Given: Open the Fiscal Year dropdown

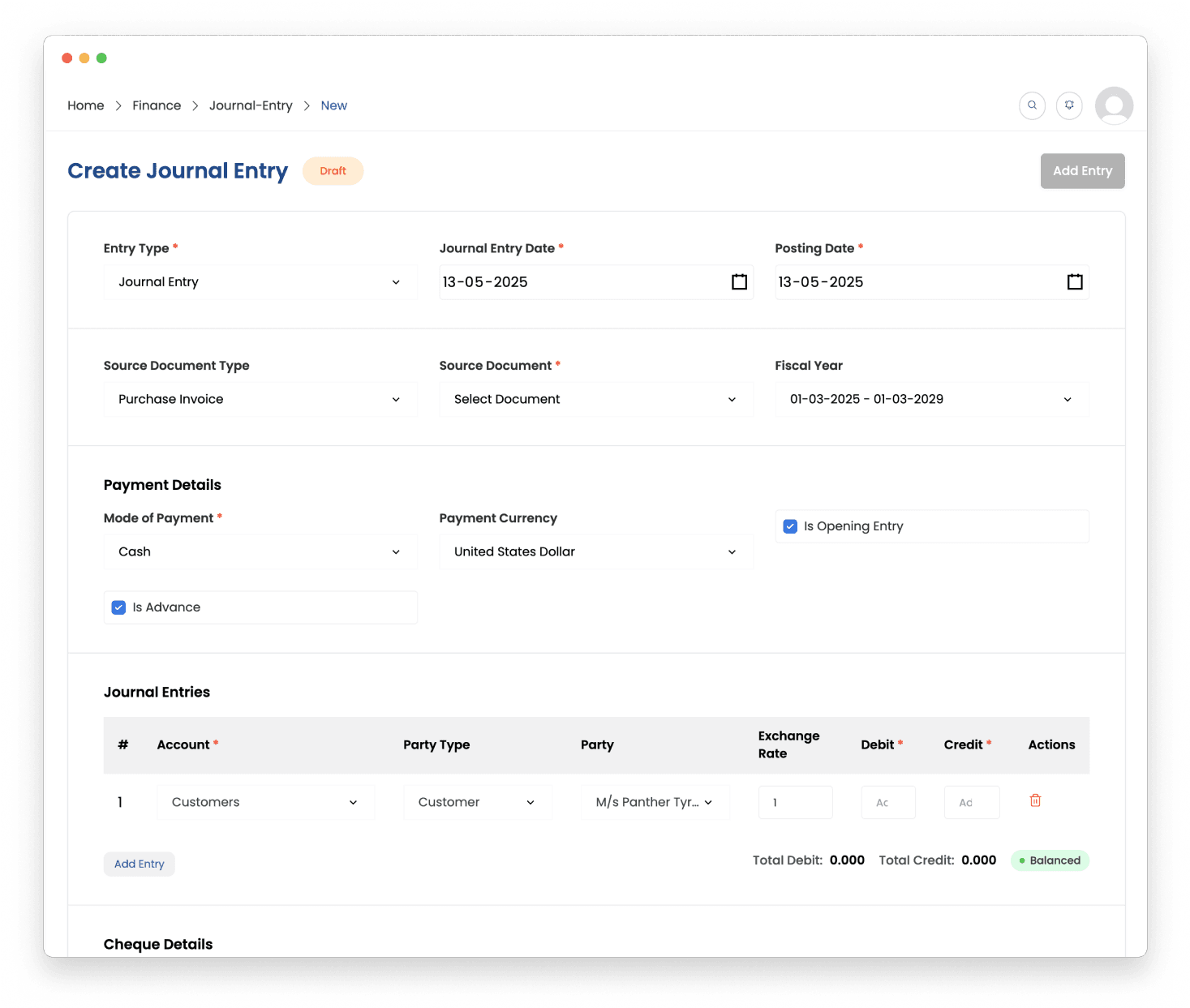Looking at the screenshot, I should [931, 399].
